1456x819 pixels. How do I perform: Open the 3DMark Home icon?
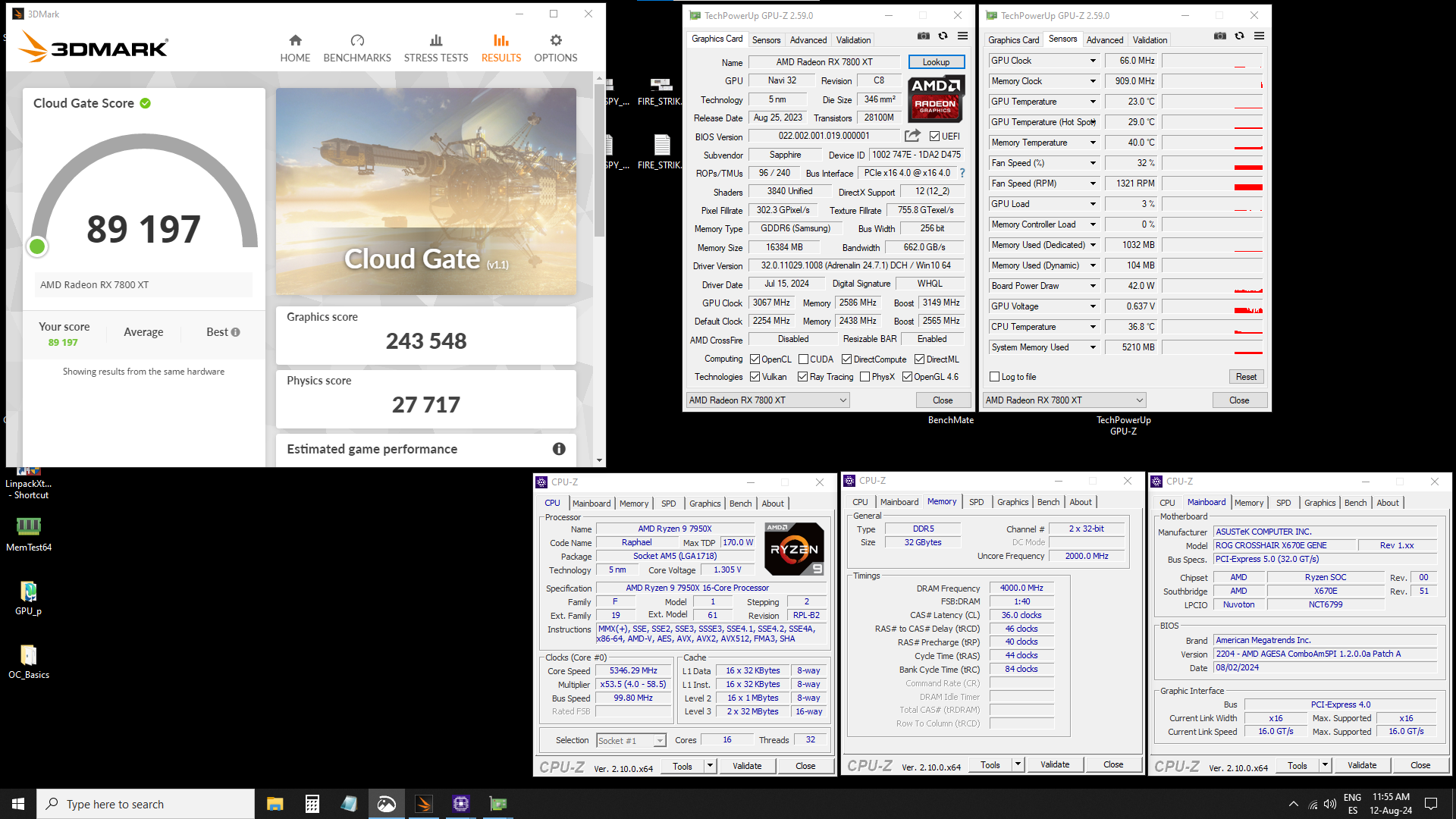(295, 48)
